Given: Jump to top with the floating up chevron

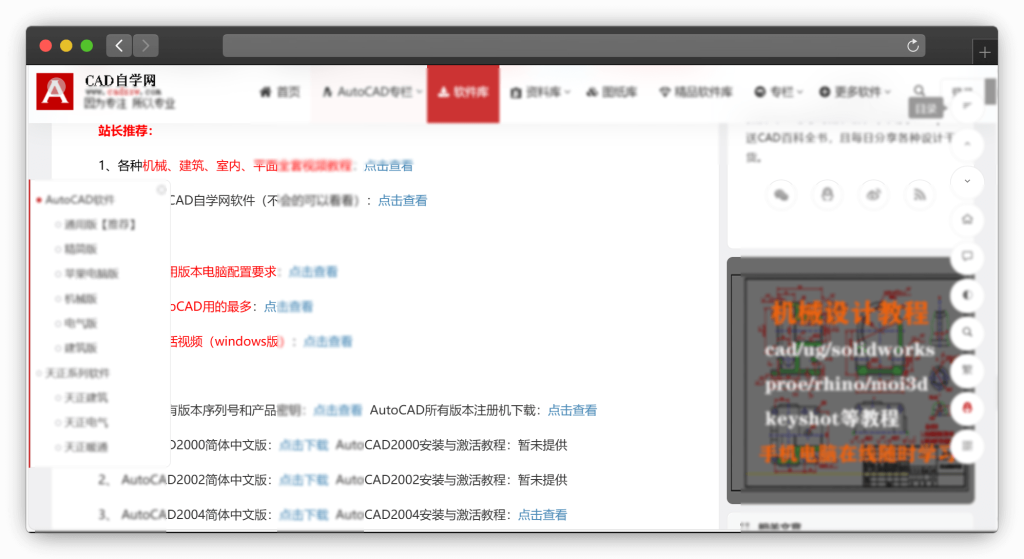Looking at the screenshot, I should coord(967,144).
